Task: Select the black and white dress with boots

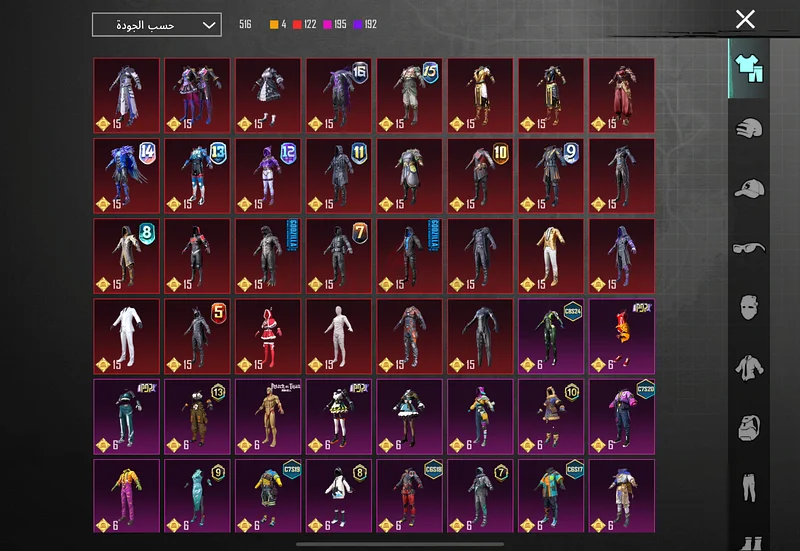Action: click(x=268, y=95)
